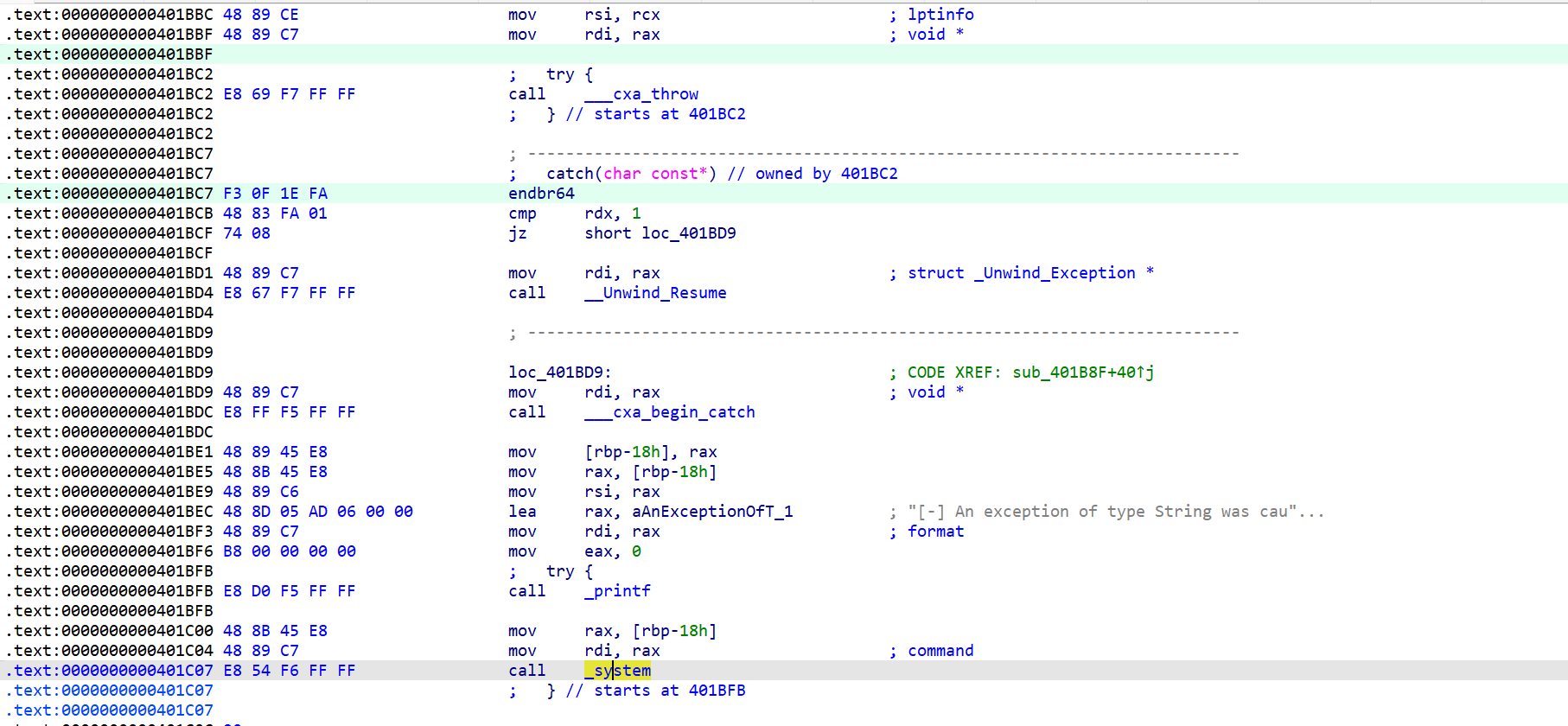
Task: Select bytes E8 54 F6 FF FF
Action: point(290,671)
